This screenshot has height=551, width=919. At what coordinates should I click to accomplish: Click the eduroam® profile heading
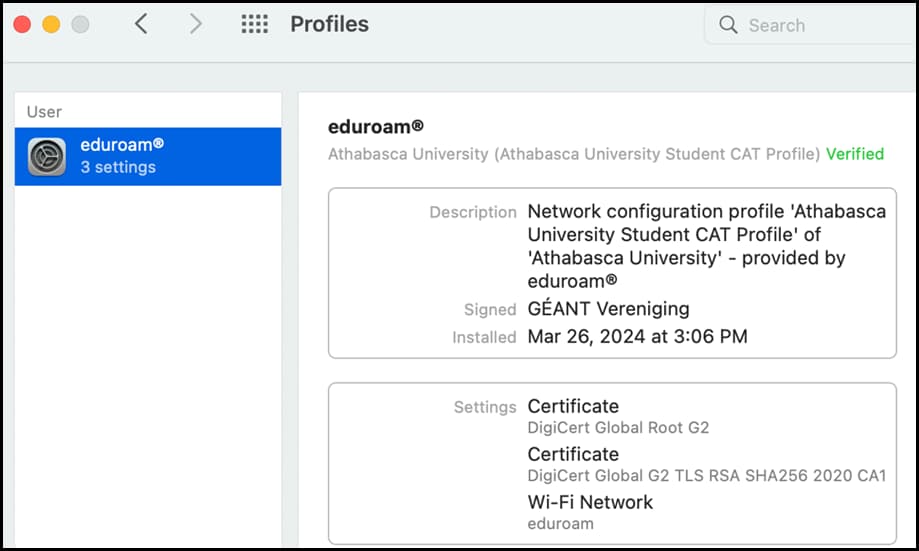[x=376, y=127]
